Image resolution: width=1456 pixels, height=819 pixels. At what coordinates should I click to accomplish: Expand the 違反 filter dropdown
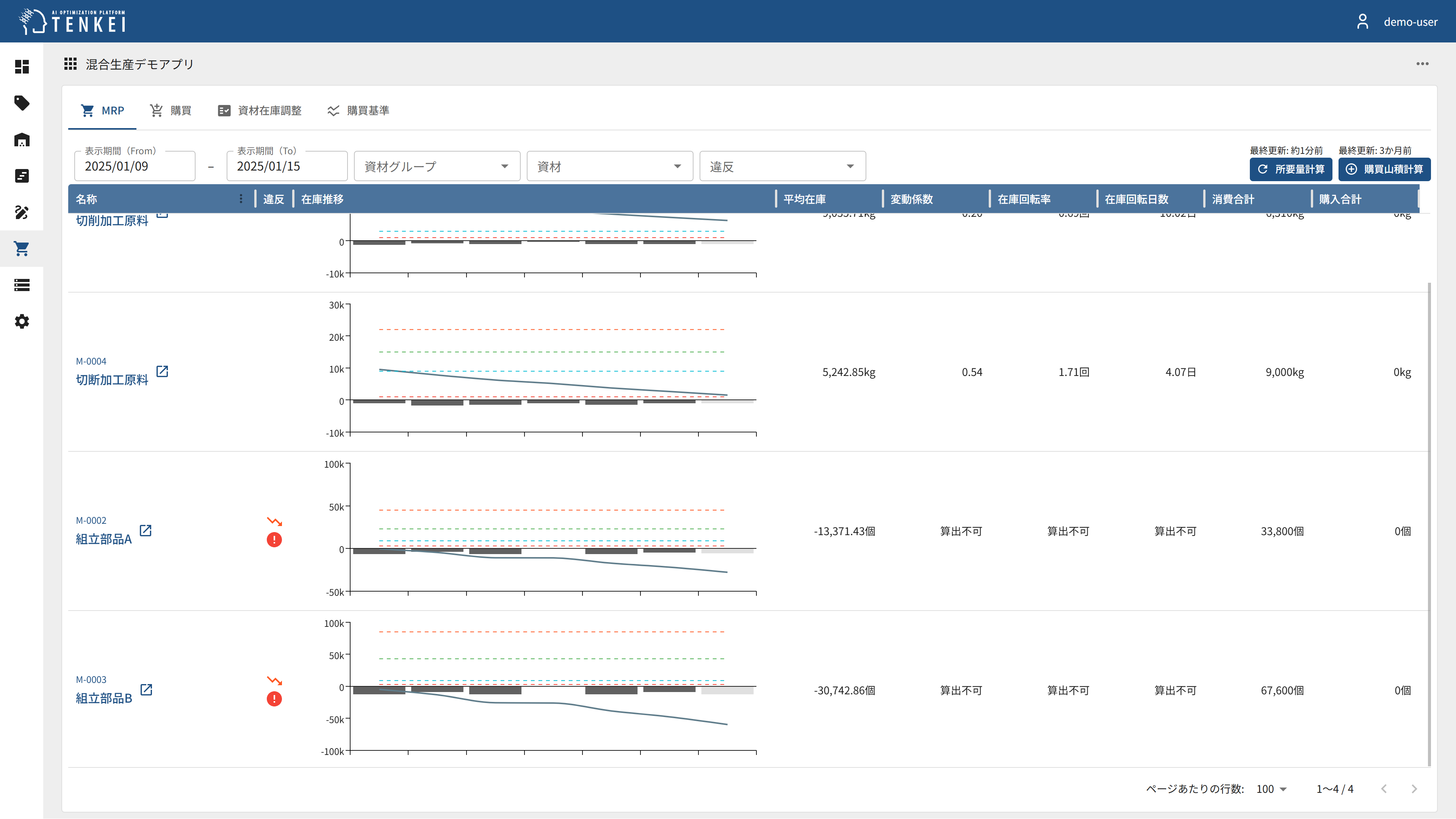click(782, 167)
